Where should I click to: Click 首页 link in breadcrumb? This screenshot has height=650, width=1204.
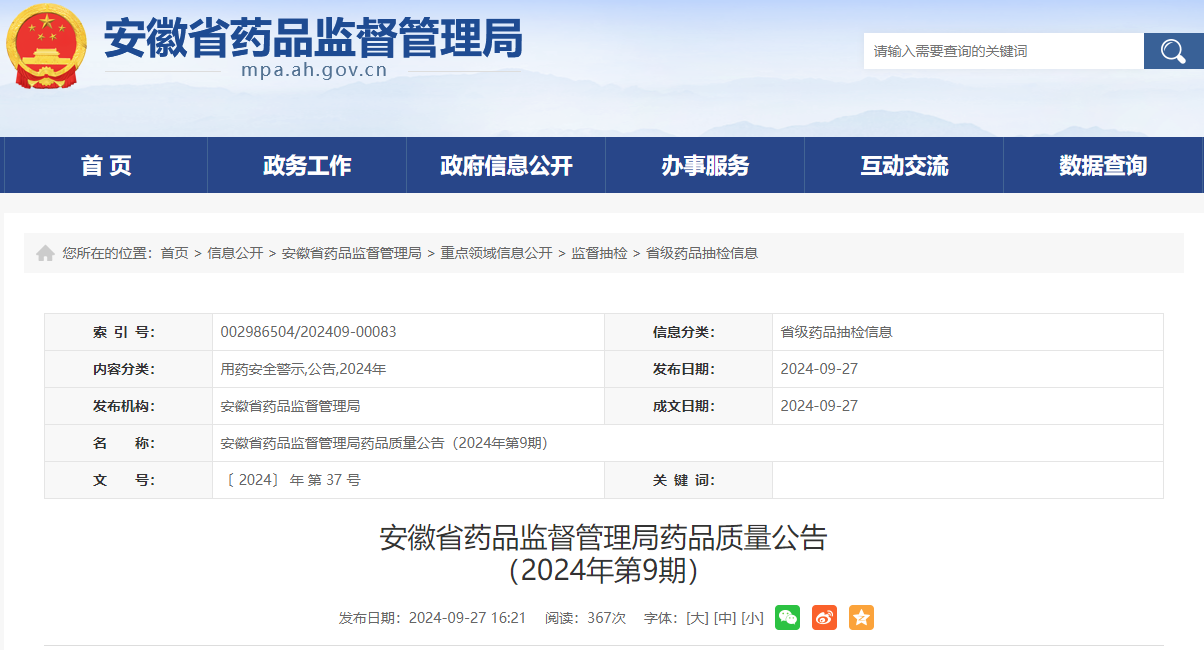coord(174,254)
